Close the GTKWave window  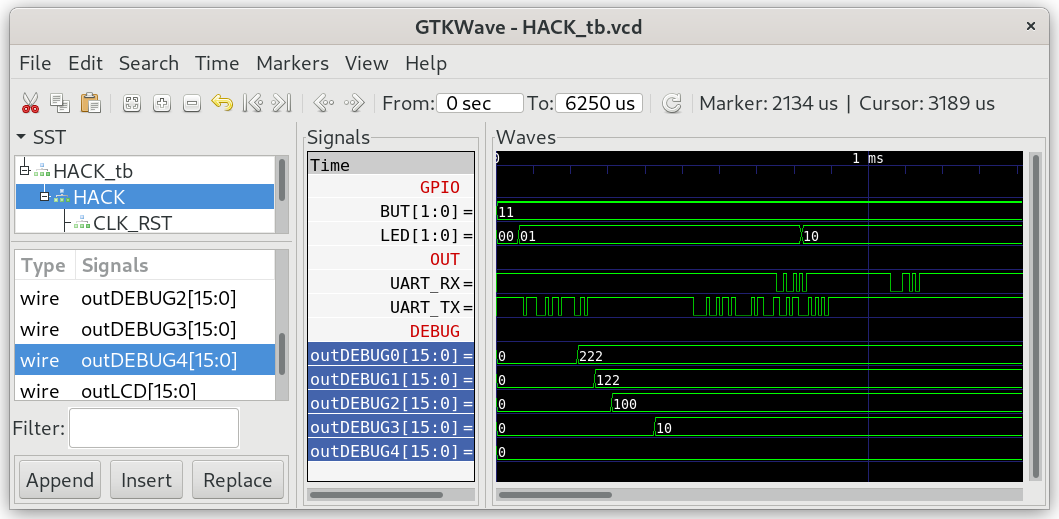1031,26
